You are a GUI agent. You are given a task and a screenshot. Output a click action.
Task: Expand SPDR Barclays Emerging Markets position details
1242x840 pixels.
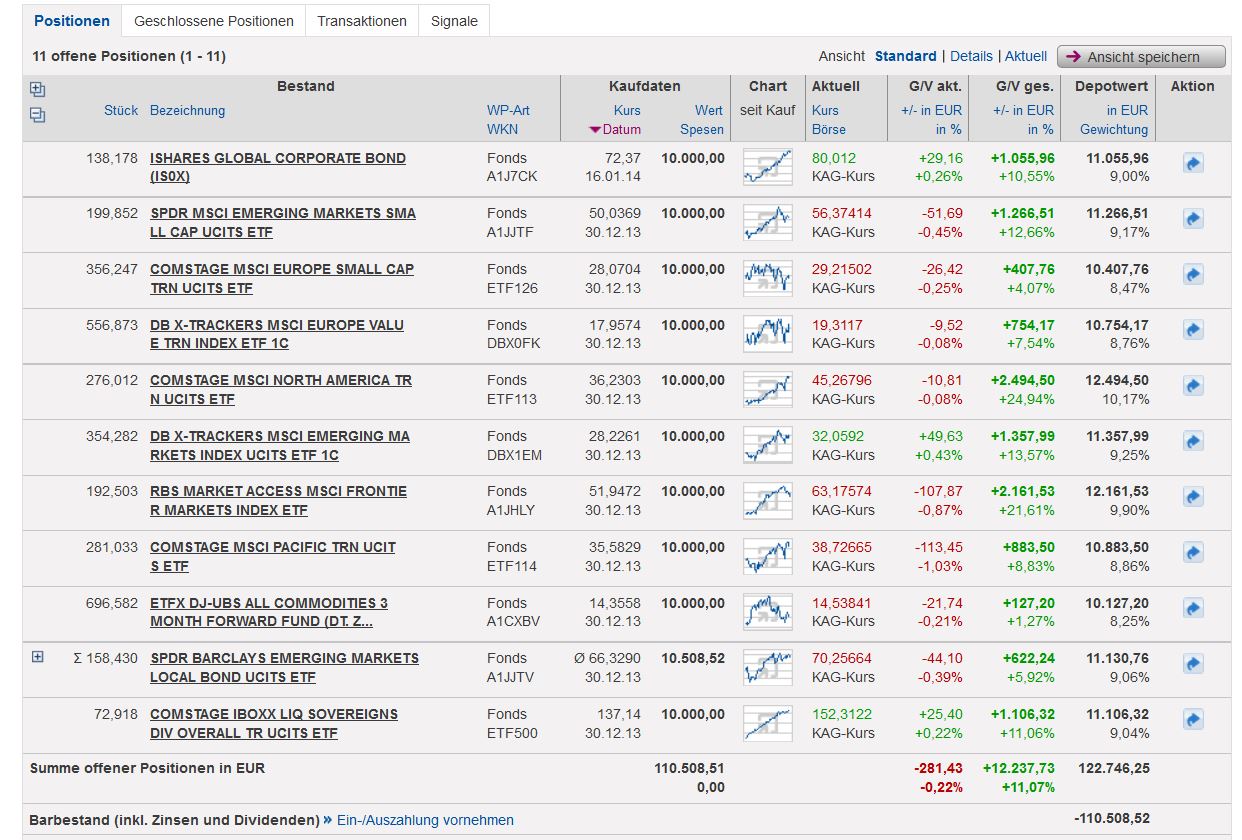click(x=38, y=657)
